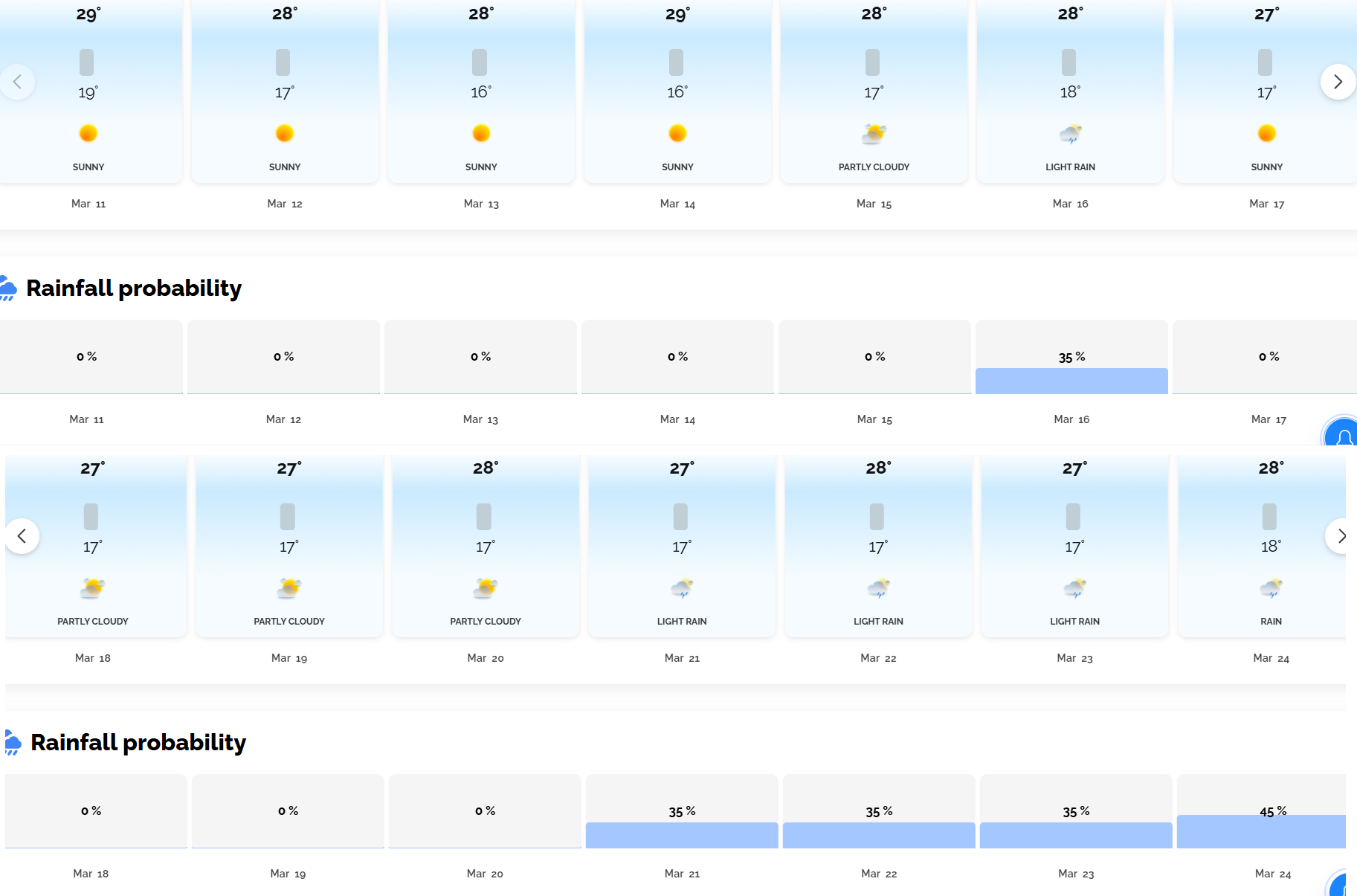Click the temperature range bar on the Mar 13 card
The width and height of the screenshot is (1357, 896).
(x=480, y=62)
